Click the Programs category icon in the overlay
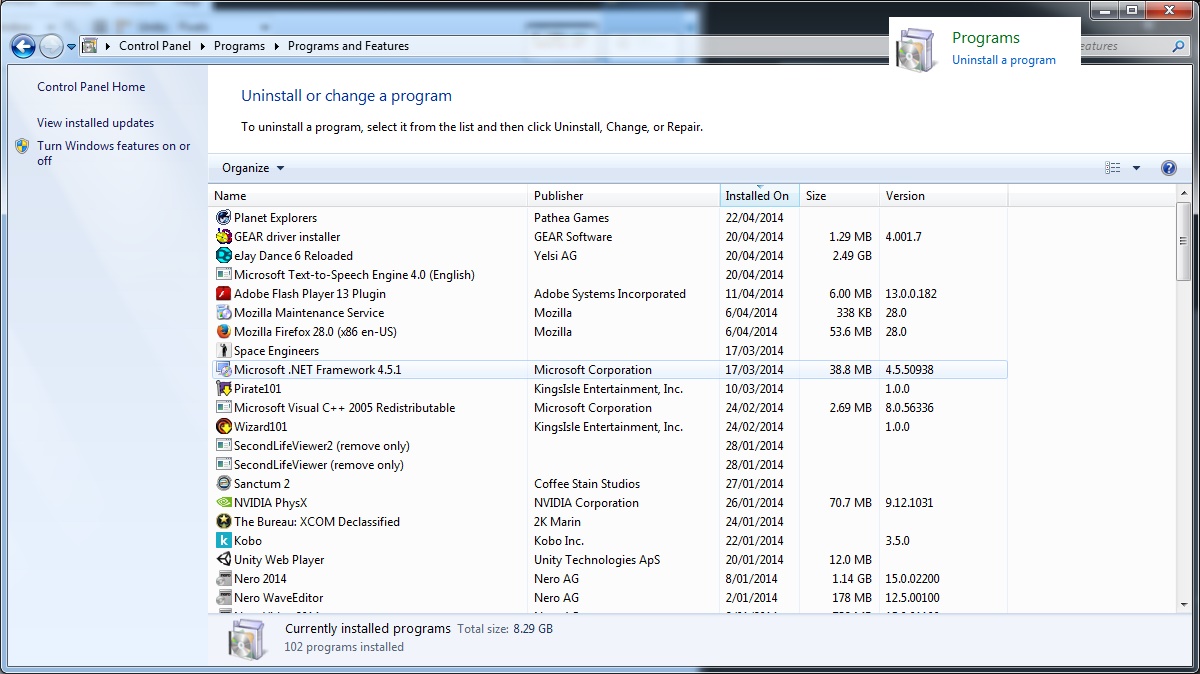This screenshot has height=674, width=1200. (917, 49)
